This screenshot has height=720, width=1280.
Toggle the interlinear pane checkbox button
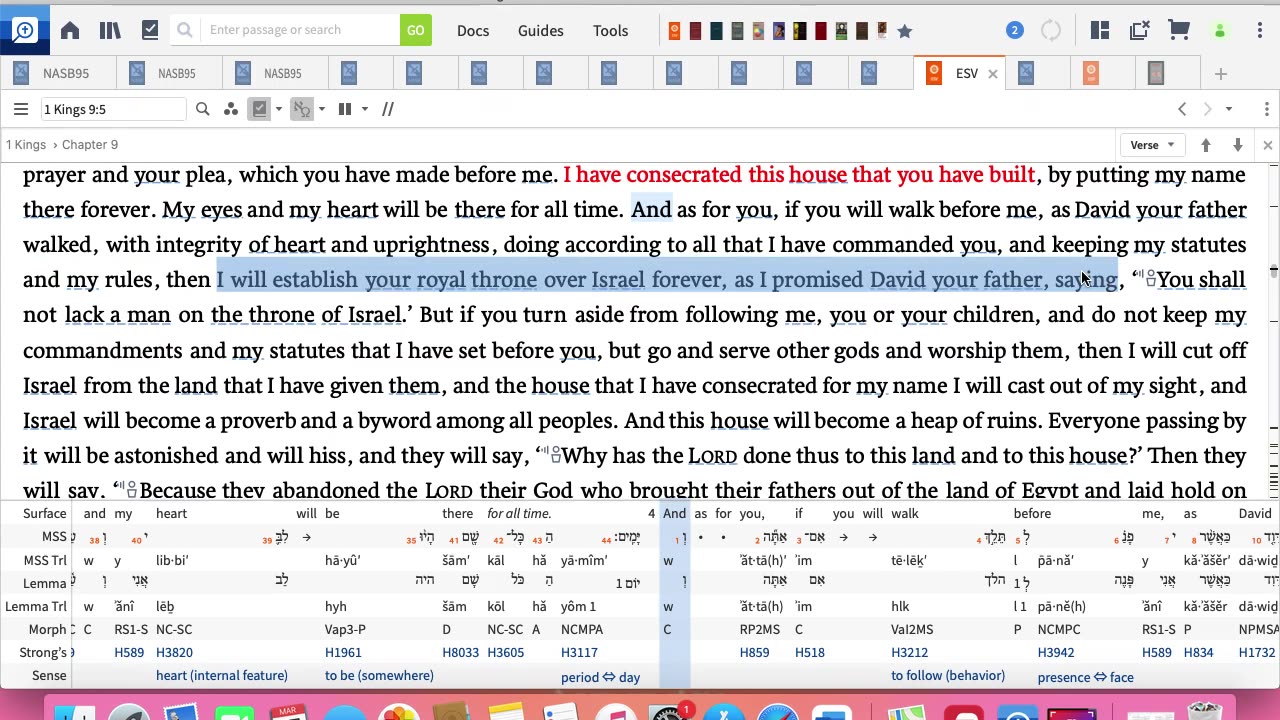(260, 109)
